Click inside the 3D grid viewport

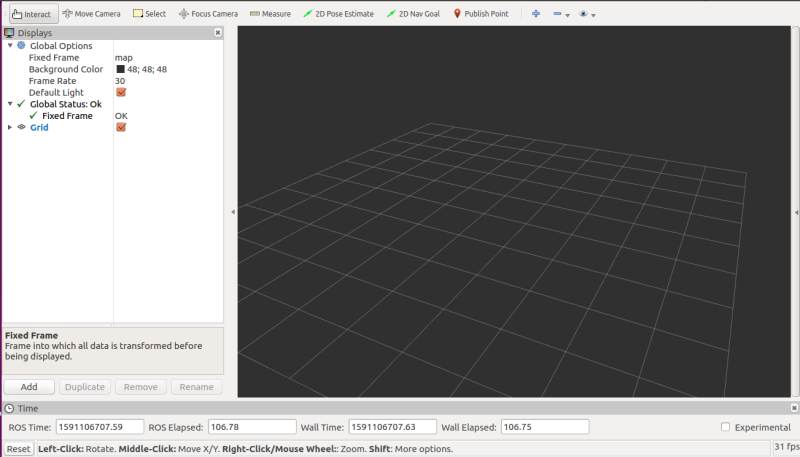click(514, 212)
